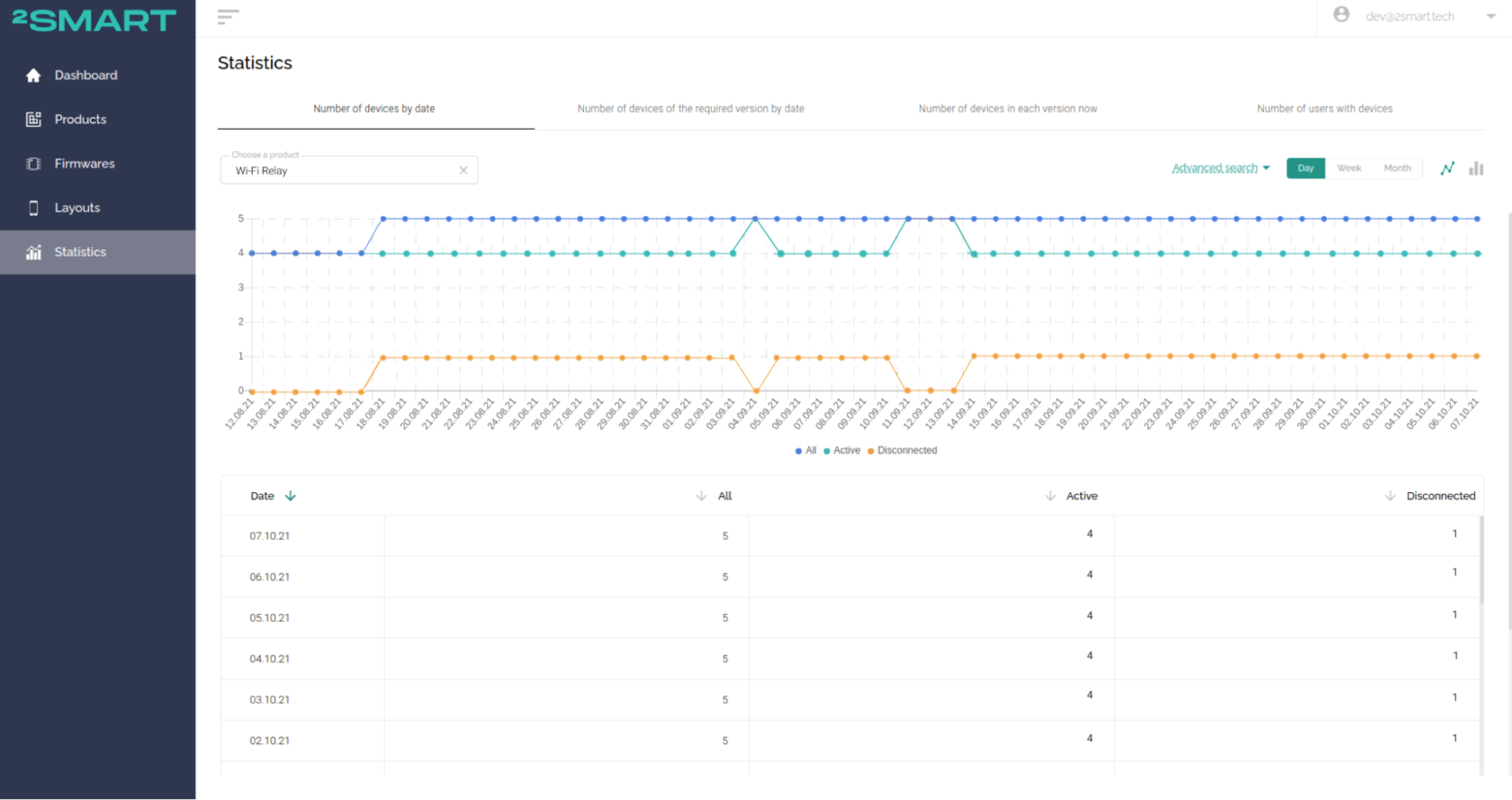
Task: Switch to line chart view icon
Action: (x=1447, y=168)
